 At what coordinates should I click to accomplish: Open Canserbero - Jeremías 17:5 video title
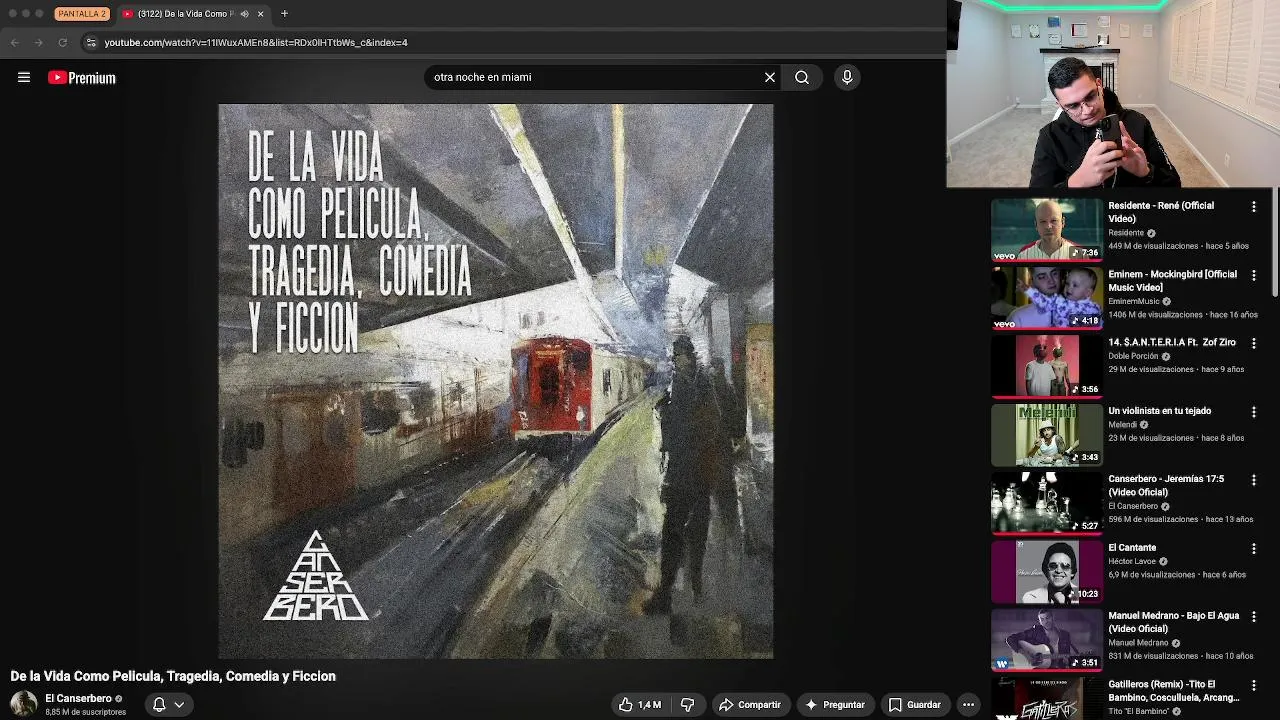tap(1166, 485)
